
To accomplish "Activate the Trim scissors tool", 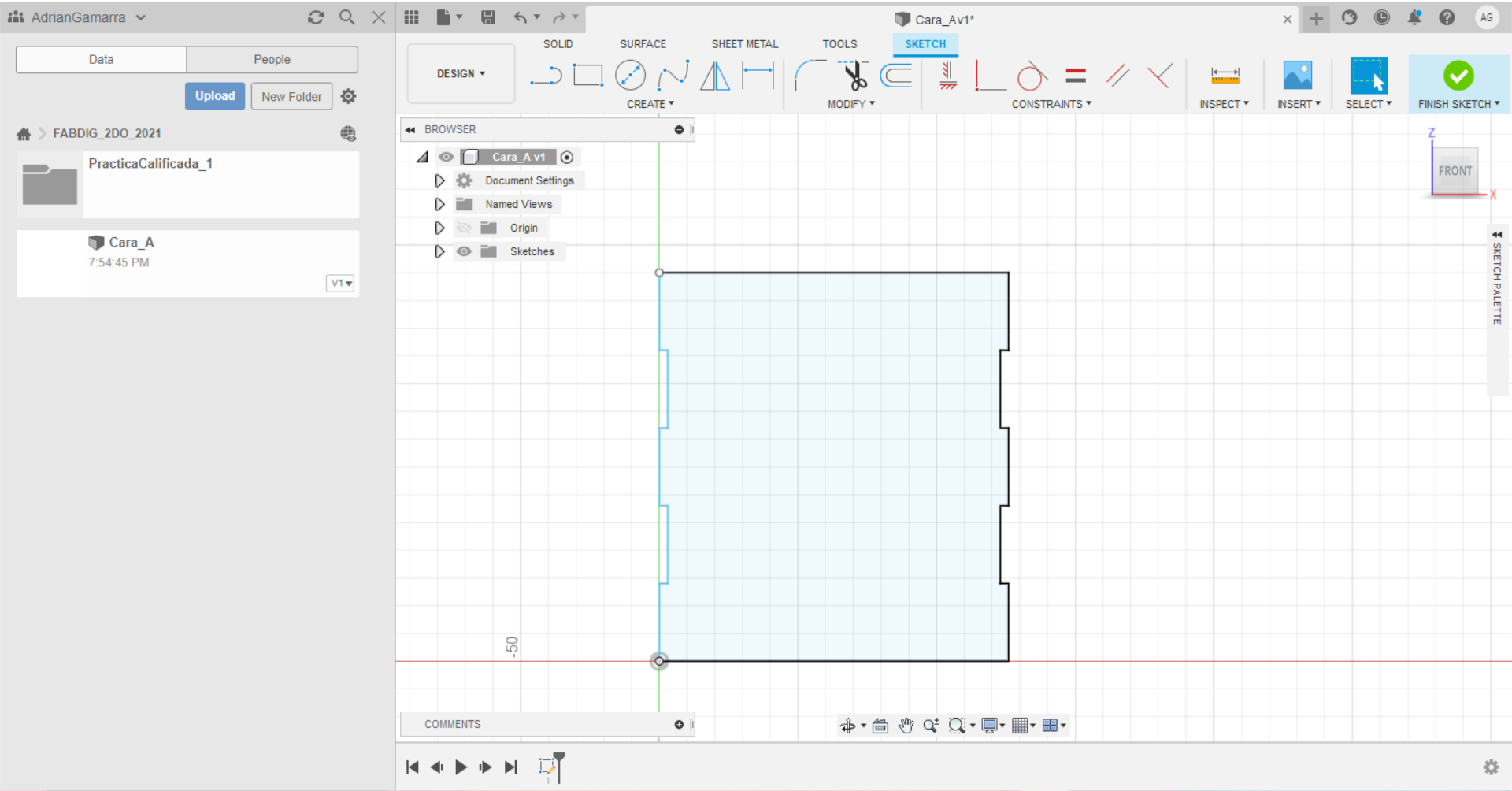I will point(854,76).
